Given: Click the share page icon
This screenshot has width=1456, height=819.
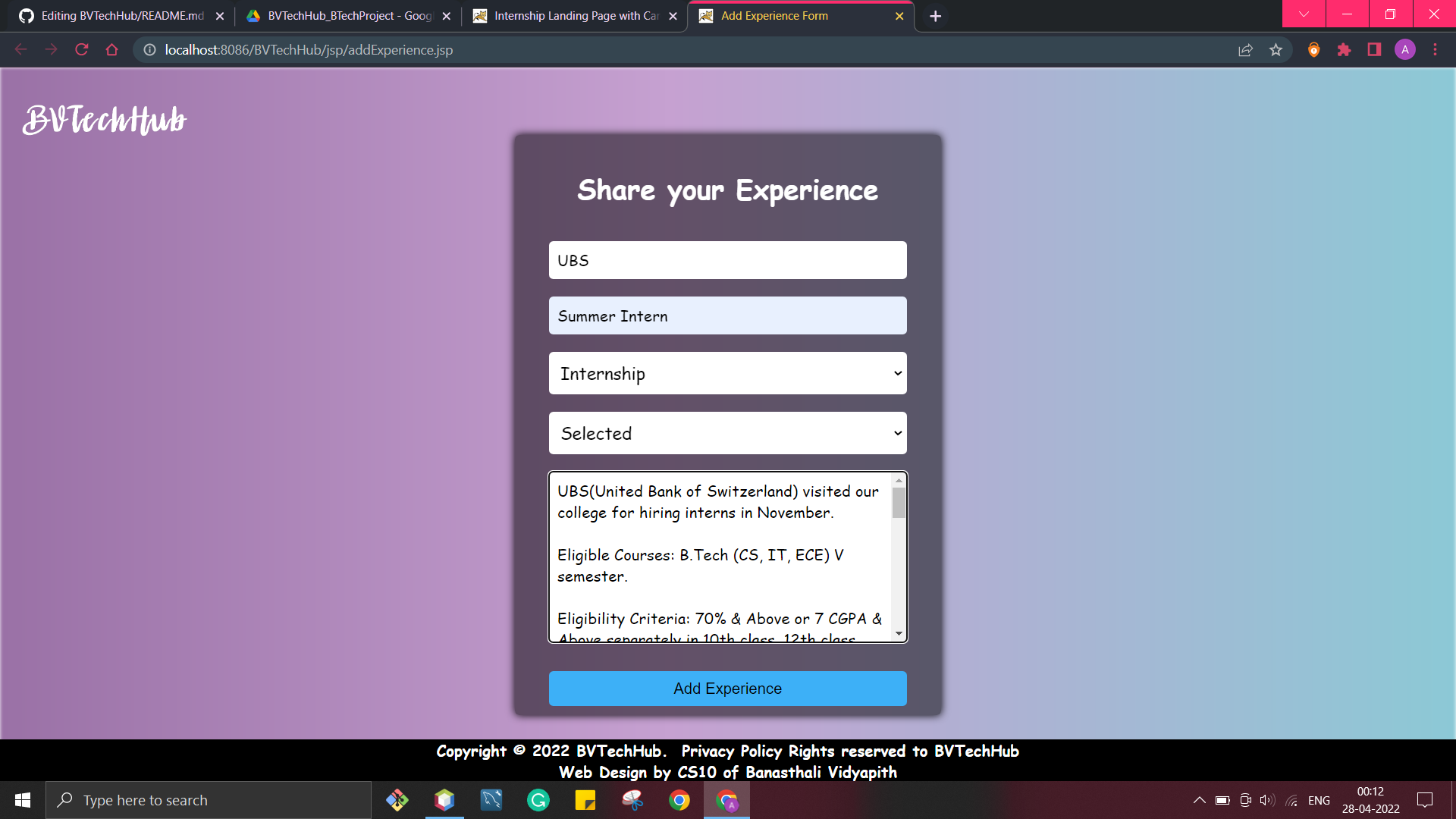Looking at the screenshot, I should point(1245,50).
